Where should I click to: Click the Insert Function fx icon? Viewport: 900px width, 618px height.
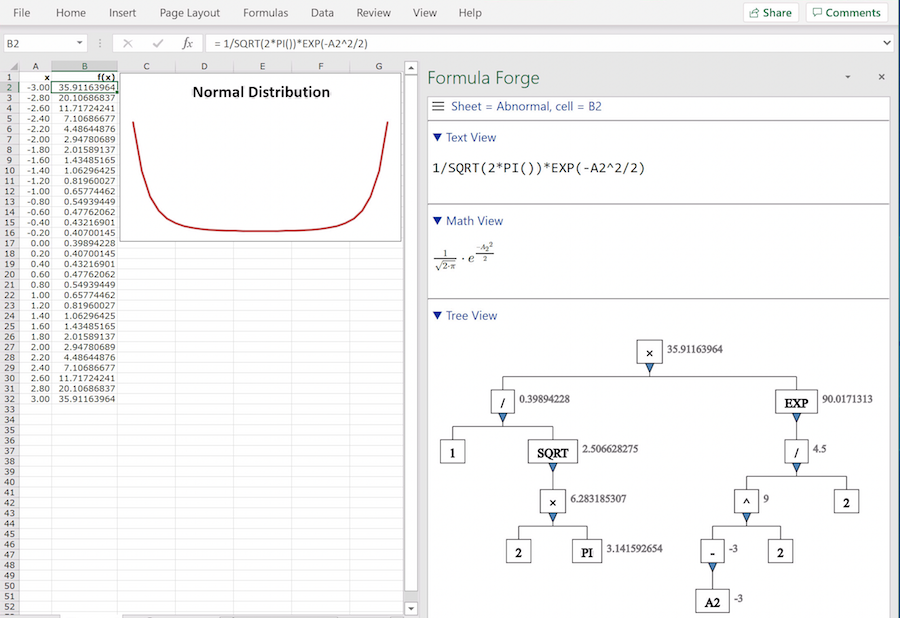[187, 43]
